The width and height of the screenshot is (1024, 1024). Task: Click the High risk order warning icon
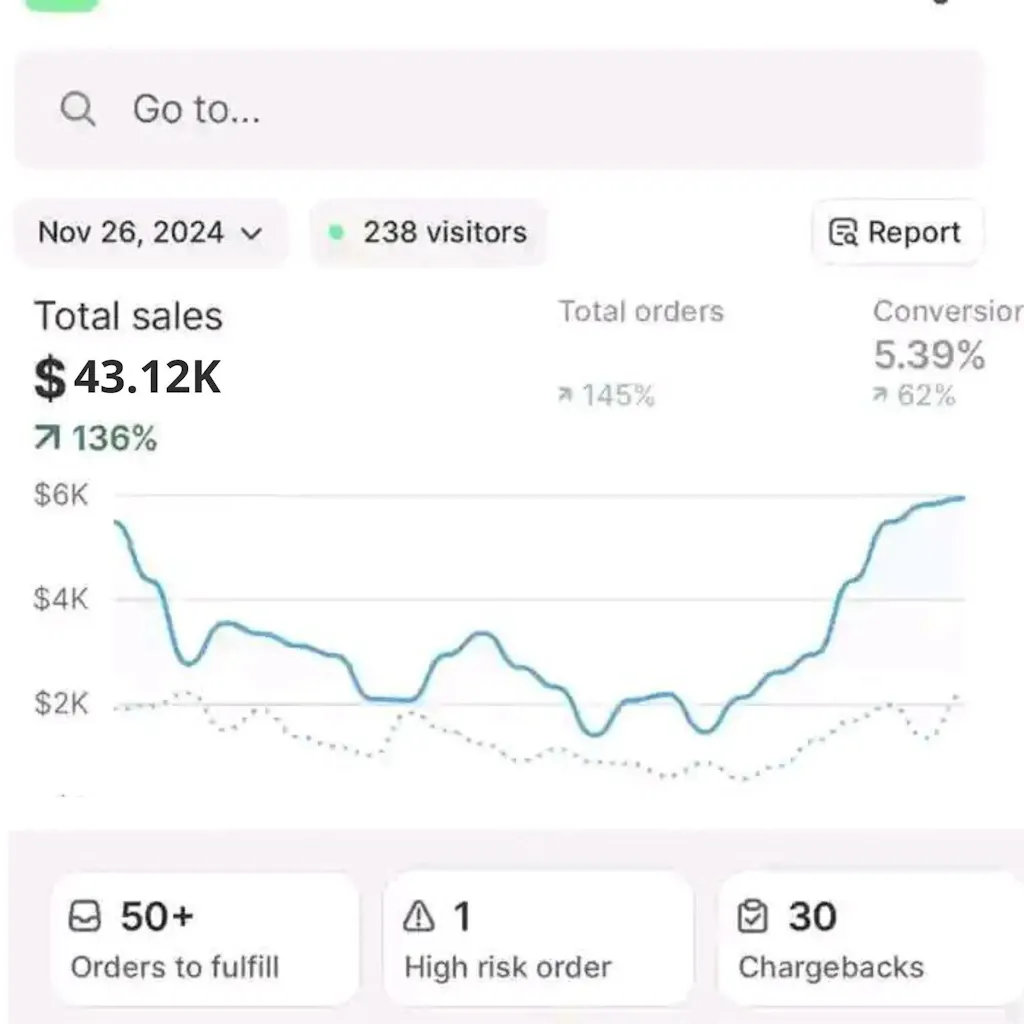(x=418, y=916)
